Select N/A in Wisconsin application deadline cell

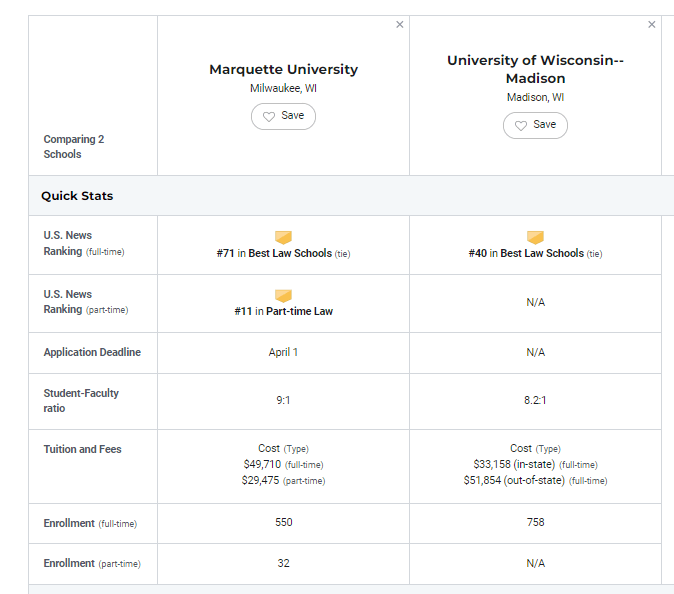coord(536,352)
